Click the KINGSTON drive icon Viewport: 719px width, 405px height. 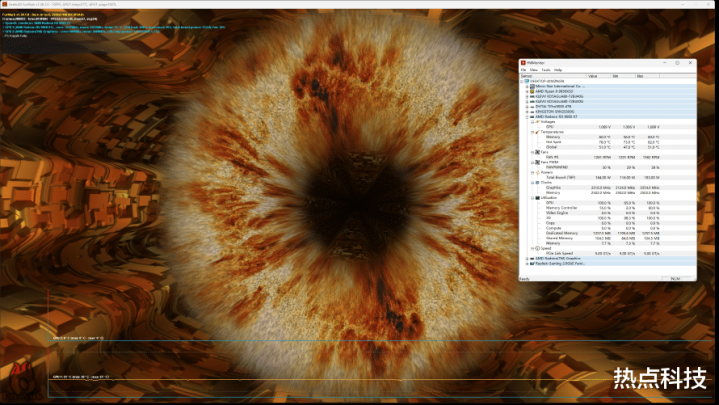pyautogui.click(x=532, y=111)
